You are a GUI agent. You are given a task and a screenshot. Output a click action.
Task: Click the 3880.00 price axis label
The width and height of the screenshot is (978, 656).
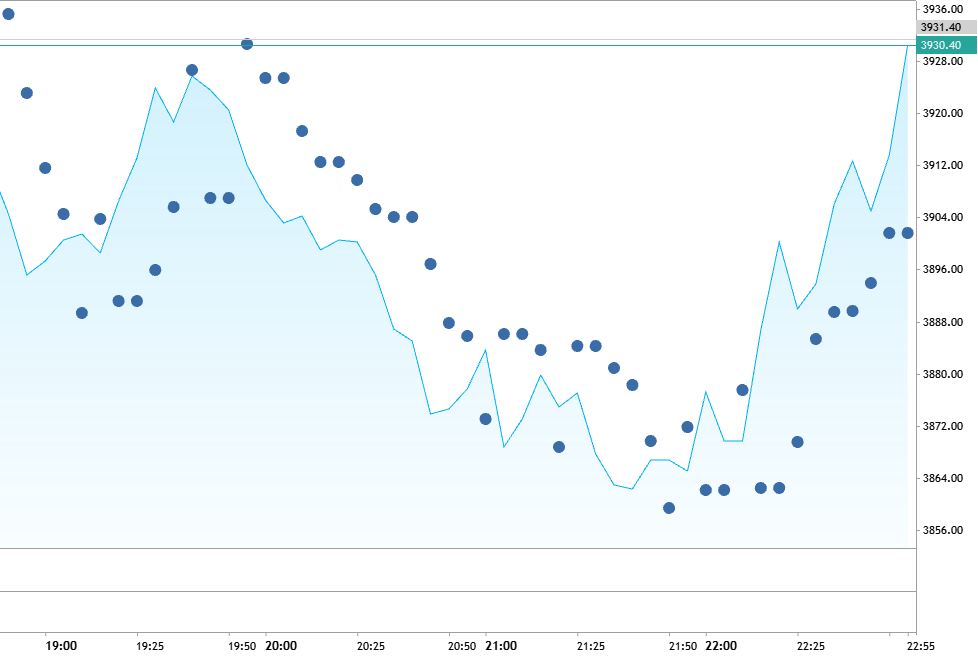point(941,374)
